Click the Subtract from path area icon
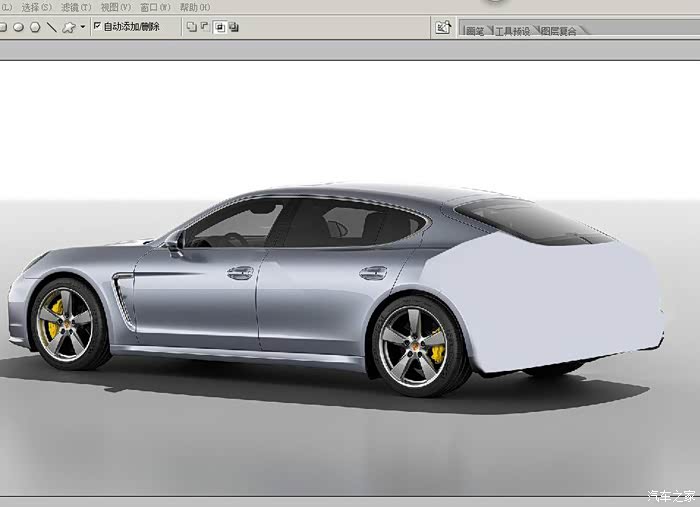Screen dimensions: 700x507 tap(205, 27)
